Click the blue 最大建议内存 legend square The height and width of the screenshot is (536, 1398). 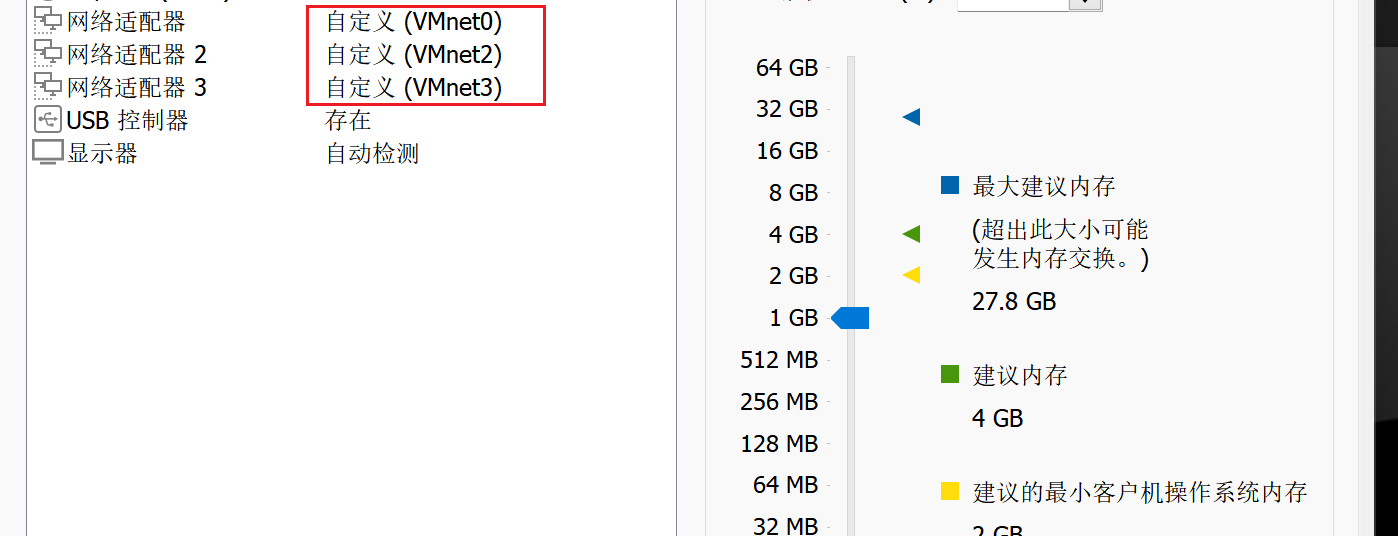click(950, 186)
